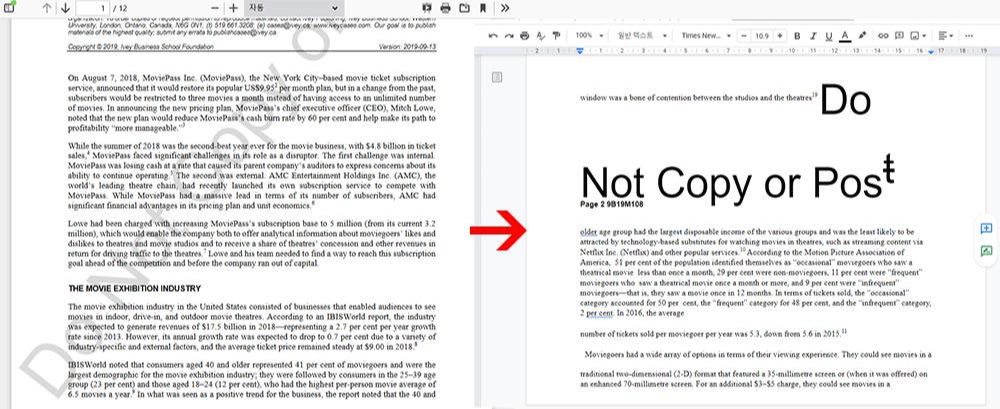Viewport: 1000px width, 409px height.
Task: Toggle italic formatting
Action: tap(813, 36)
